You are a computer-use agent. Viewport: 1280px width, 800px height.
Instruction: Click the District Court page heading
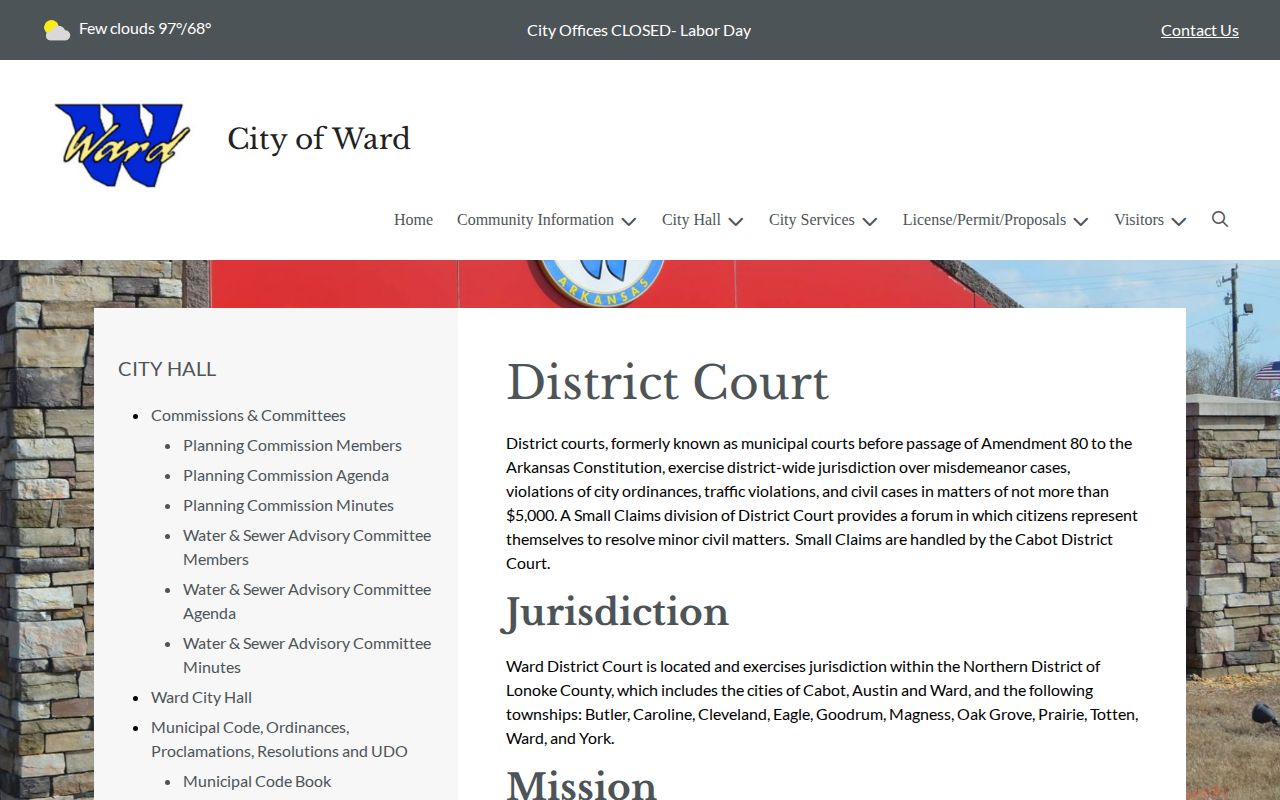(x=667, y=383)
